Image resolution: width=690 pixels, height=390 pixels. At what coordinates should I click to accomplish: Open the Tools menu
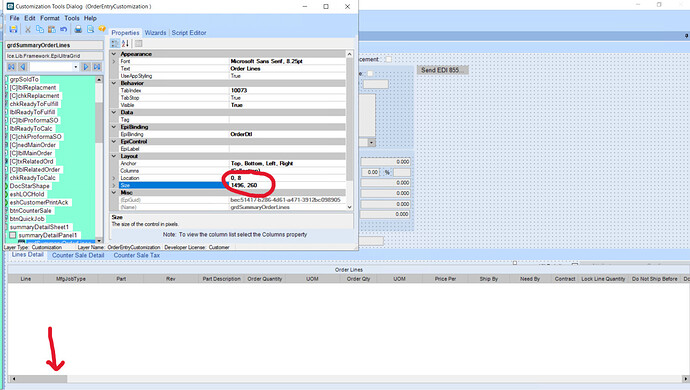[72, 18]
